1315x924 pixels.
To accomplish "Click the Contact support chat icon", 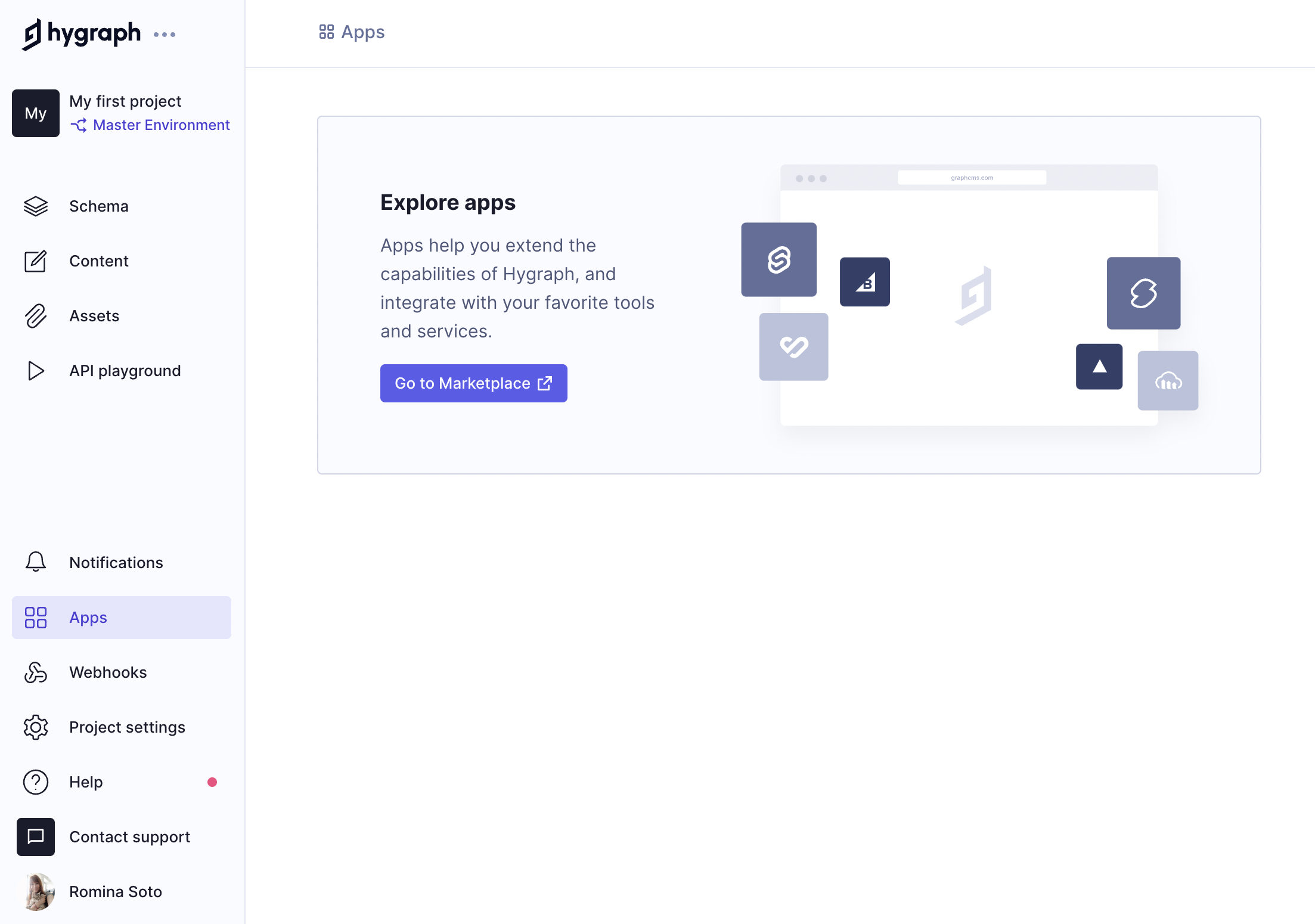I will coord(36,837).
